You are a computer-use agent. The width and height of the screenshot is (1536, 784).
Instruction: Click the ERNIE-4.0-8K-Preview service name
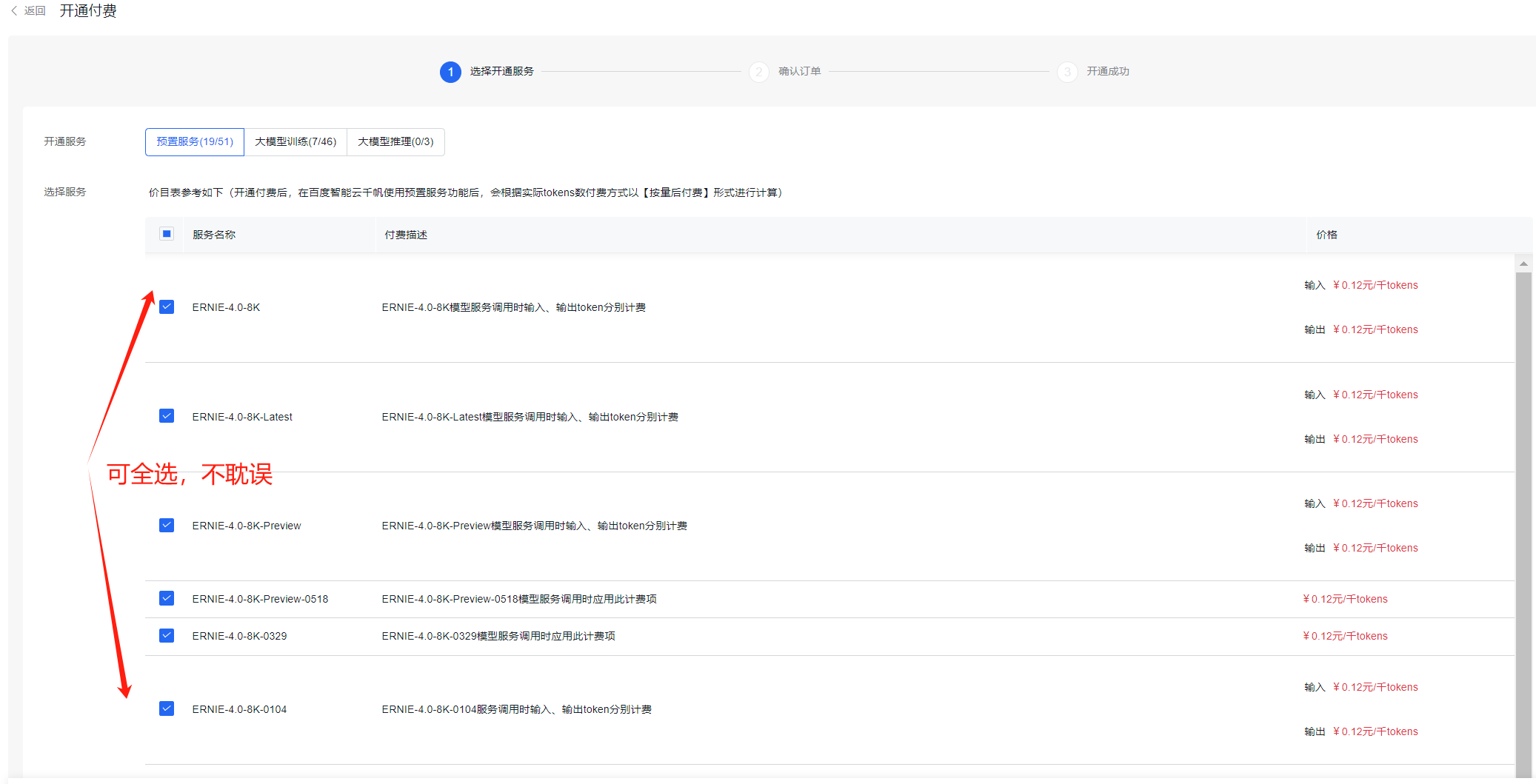pos(247,526)
